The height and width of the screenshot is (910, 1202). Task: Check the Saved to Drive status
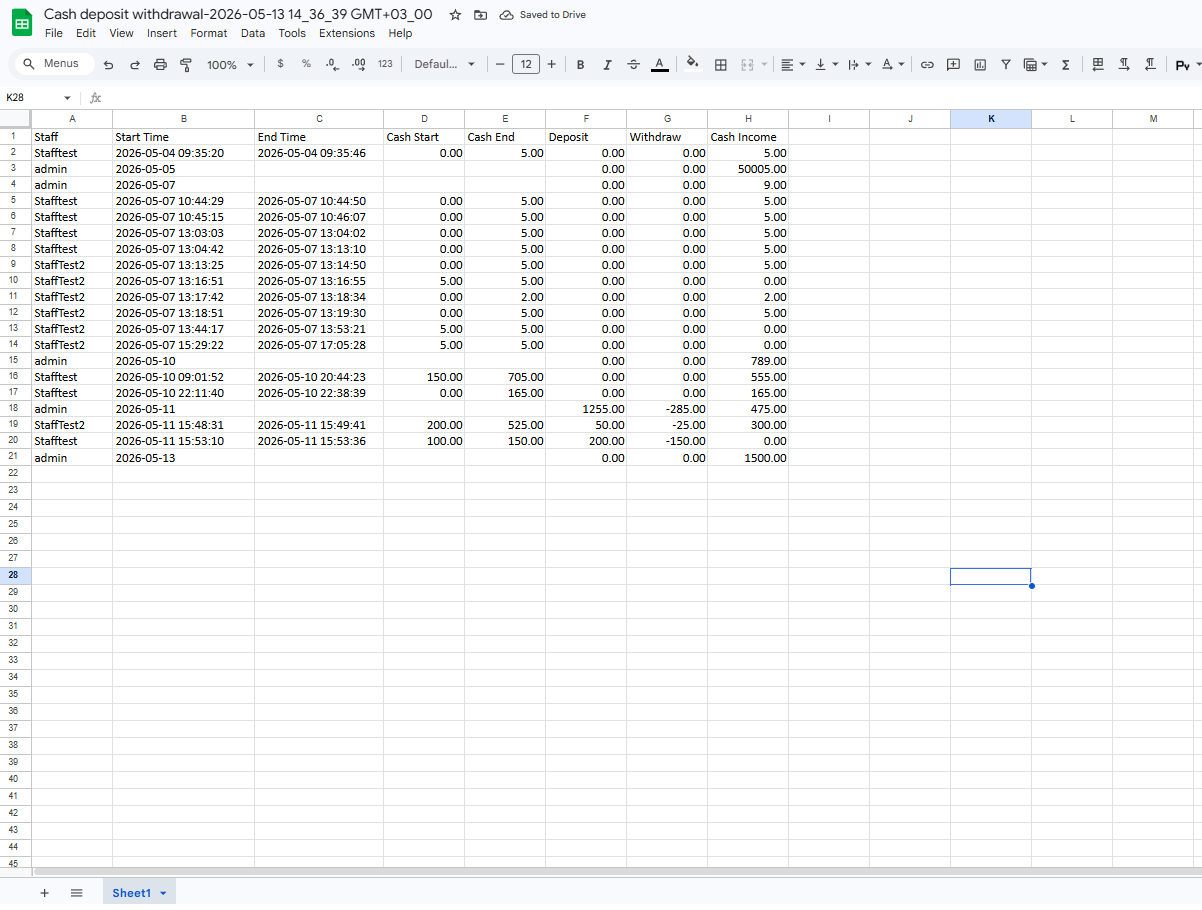[x=543, y=15]
